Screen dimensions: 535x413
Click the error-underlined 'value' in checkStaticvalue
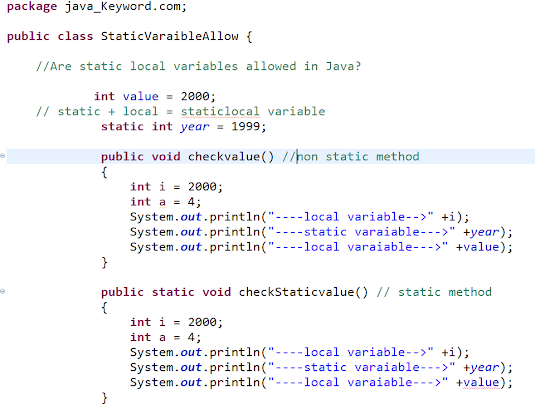[481, 382]
